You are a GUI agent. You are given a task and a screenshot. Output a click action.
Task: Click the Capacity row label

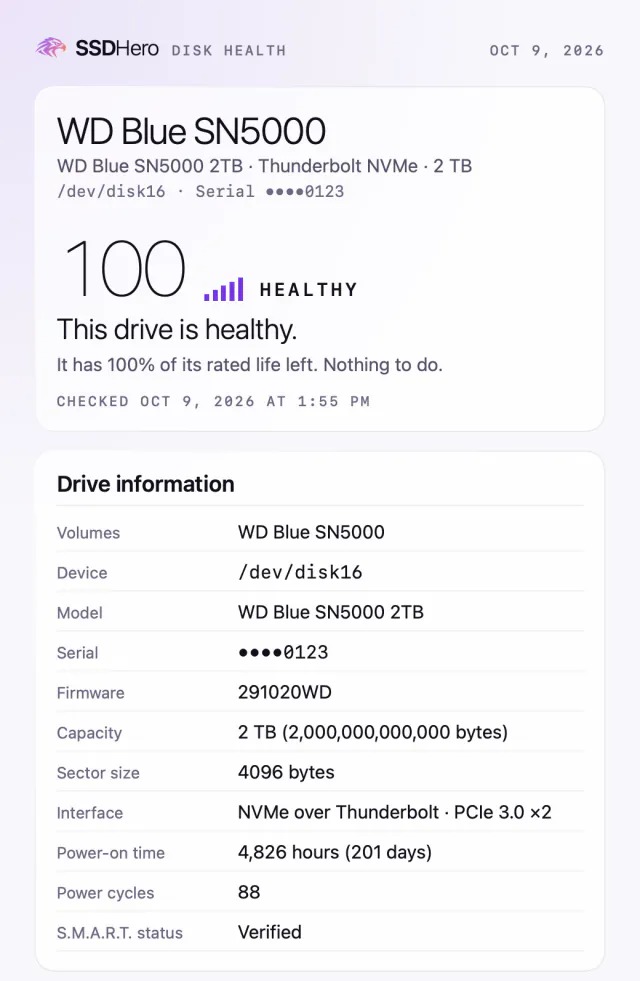pos(89,733)
